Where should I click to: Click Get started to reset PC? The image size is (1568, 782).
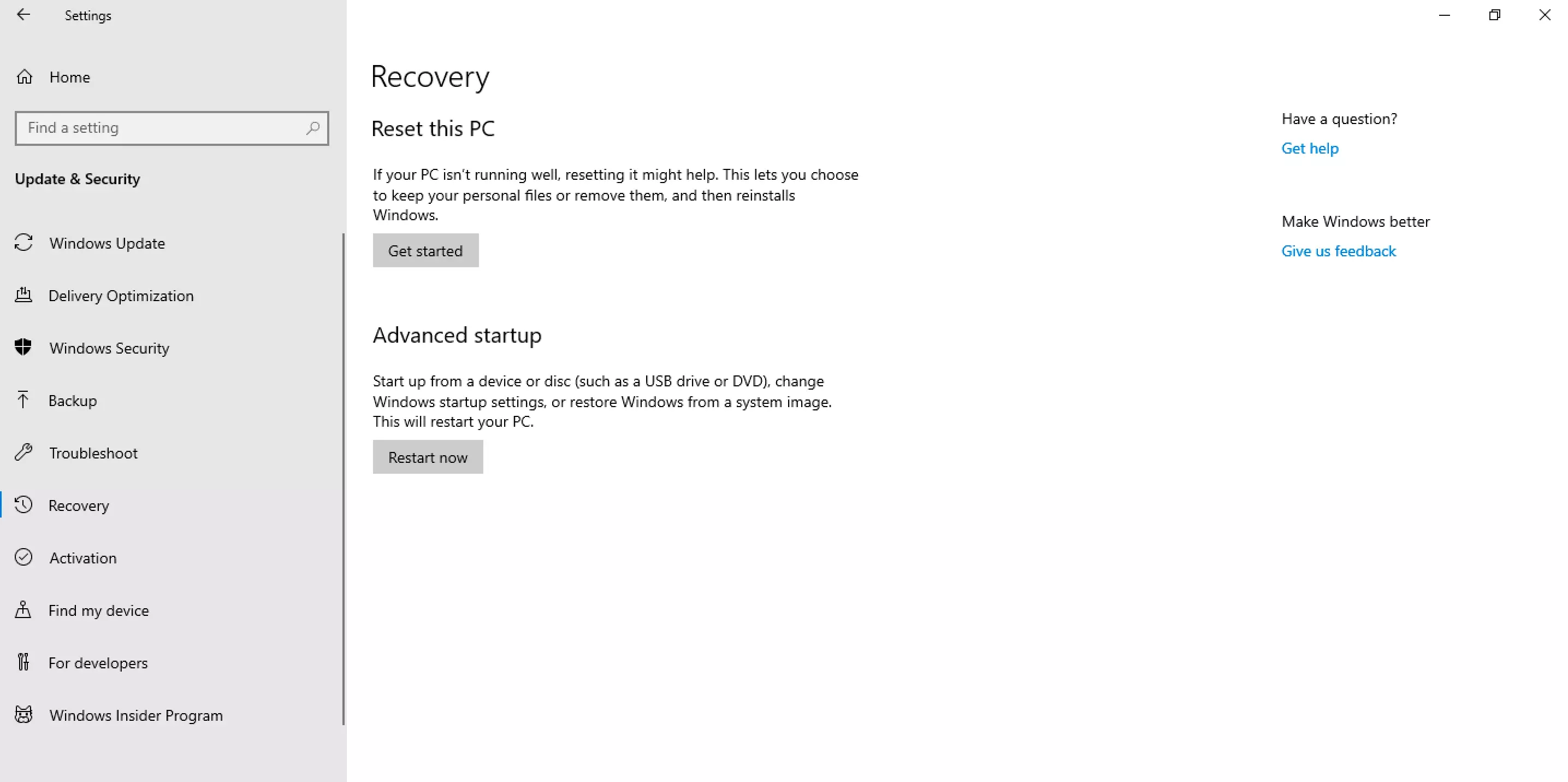click(x=425, y=250)
